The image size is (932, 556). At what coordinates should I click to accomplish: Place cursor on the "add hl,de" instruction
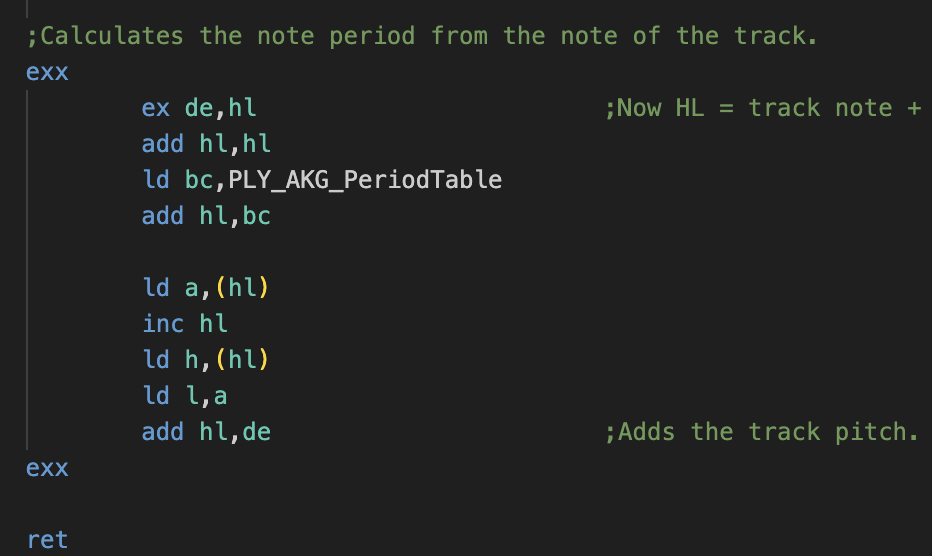(206, 432)
